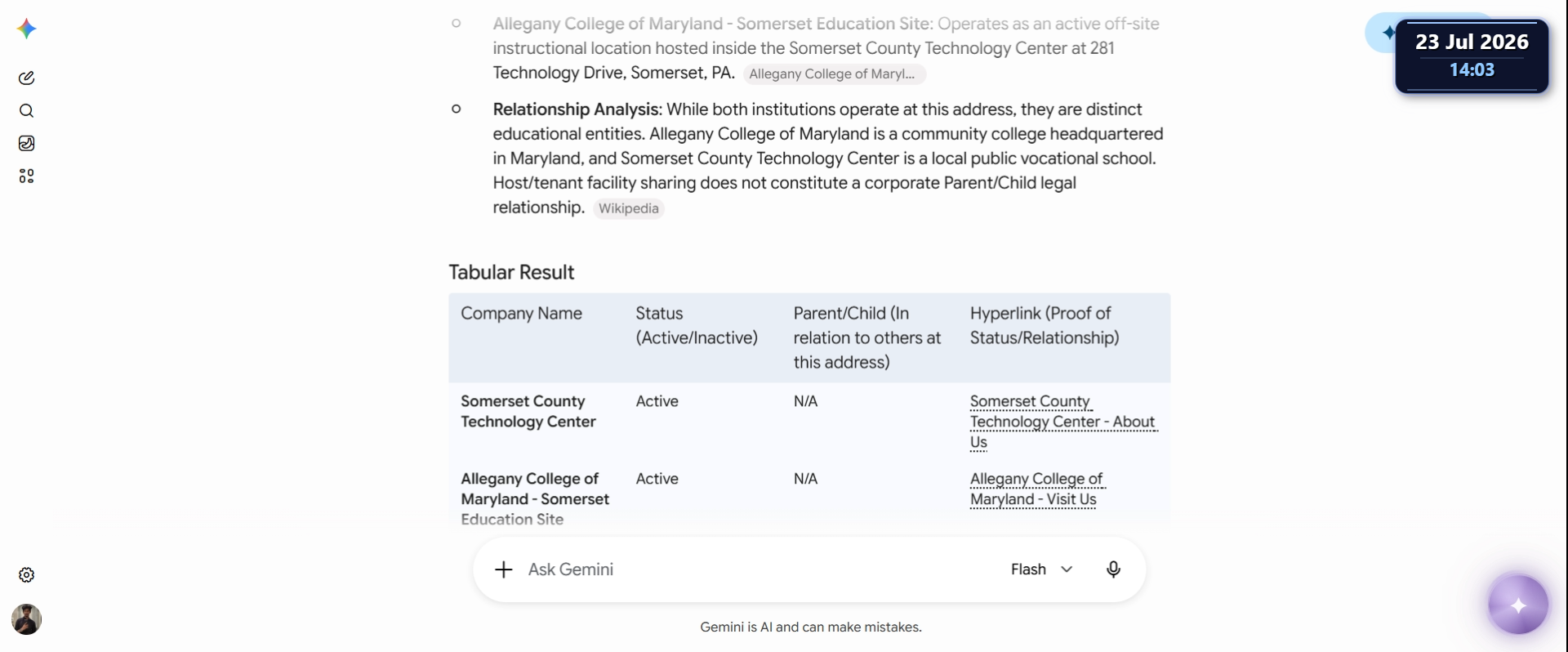The height and width of the screenshot is (652, 1568).
Task: Select the Tabular Result heading
Action: pyautogui.click(x=511, y=272)
